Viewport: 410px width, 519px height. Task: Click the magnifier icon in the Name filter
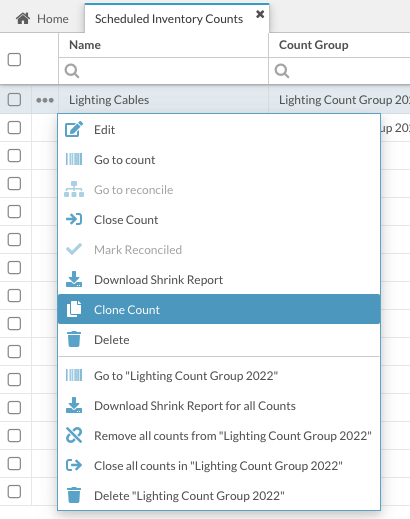click(72, 71)
